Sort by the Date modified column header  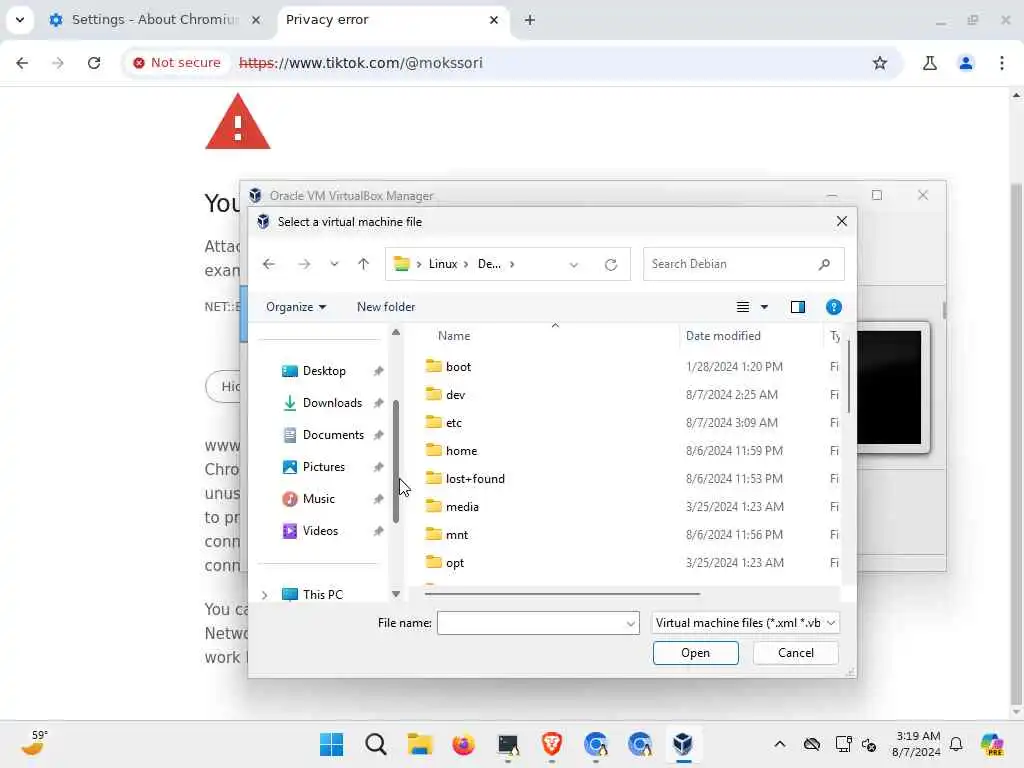[723, 336]
